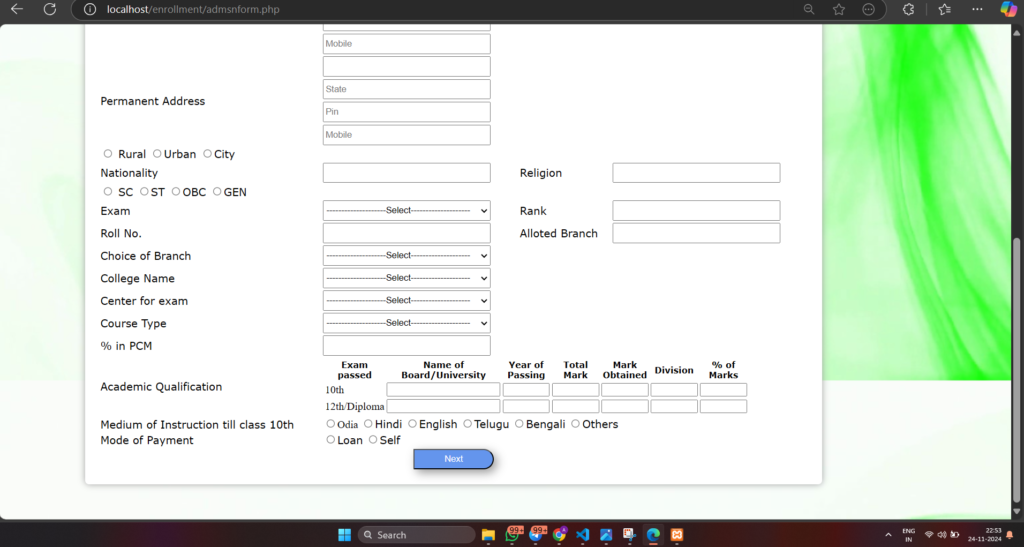The image size is (1024, 547).
Task: Click the browser address bar URL
Action: (x=193, y=9)
